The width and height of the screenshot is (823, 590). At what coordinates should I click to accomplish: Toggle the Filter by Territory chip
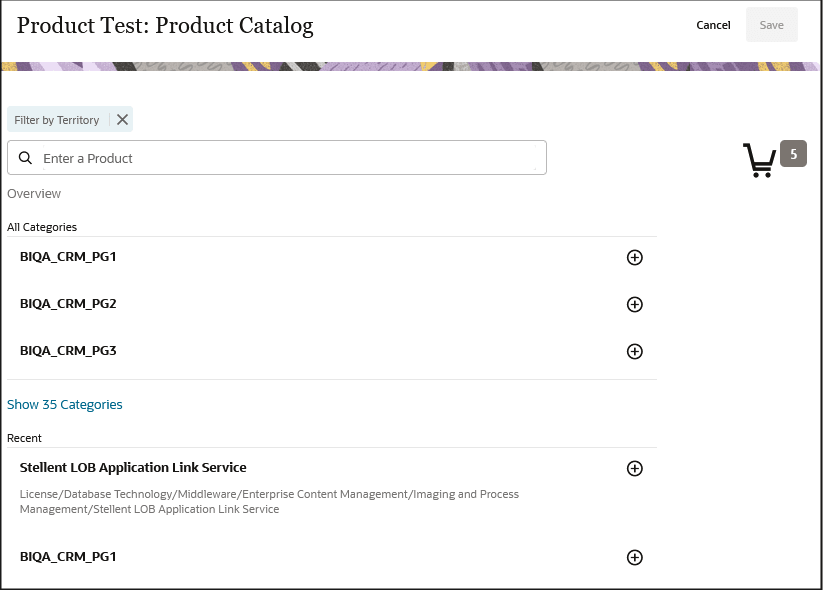(x=57, y=120)
